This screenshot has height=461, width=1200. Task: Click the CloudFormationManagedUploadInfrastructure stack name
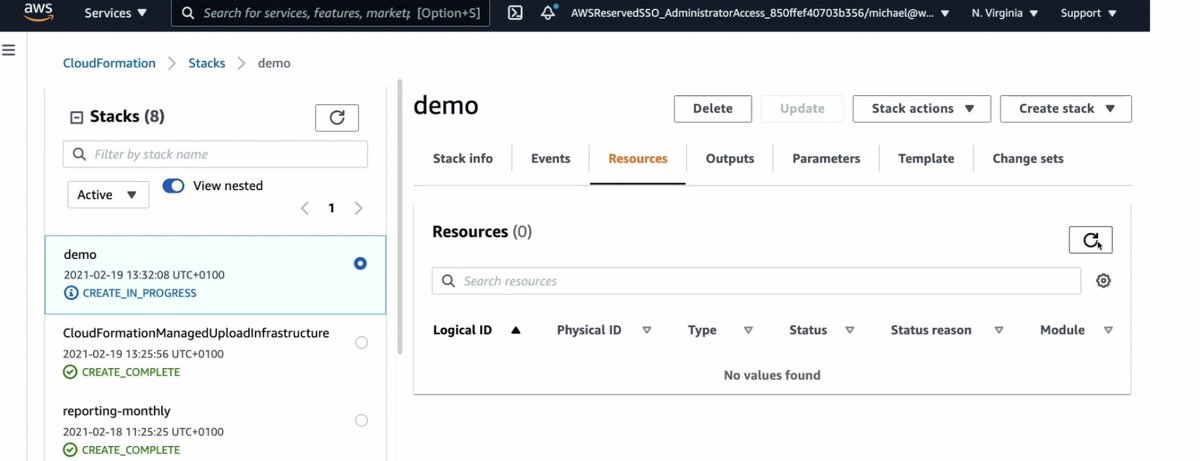(196, 333)
